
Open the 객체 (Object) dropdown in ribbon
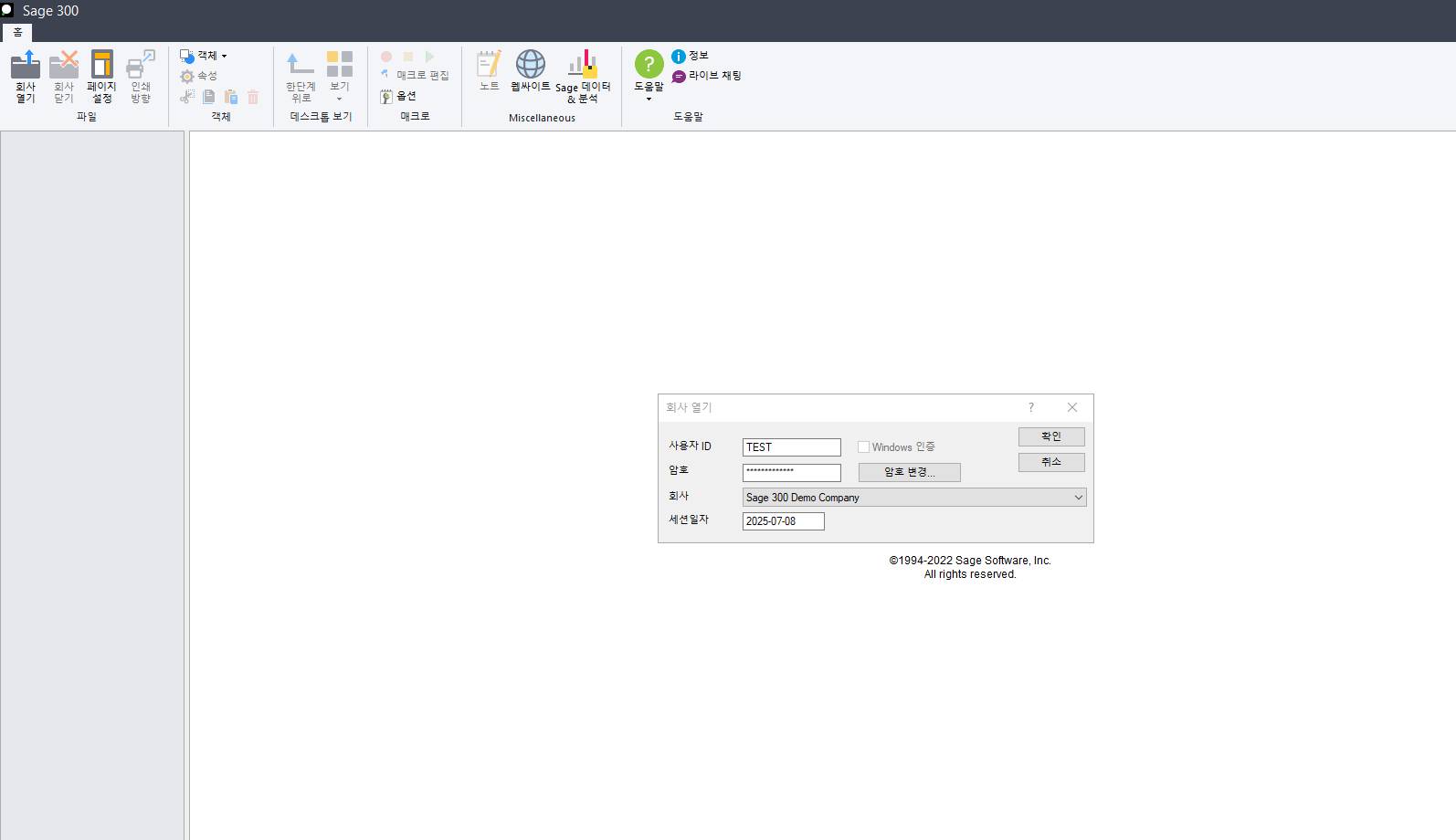pyautogui.click(x=204, y=56)
